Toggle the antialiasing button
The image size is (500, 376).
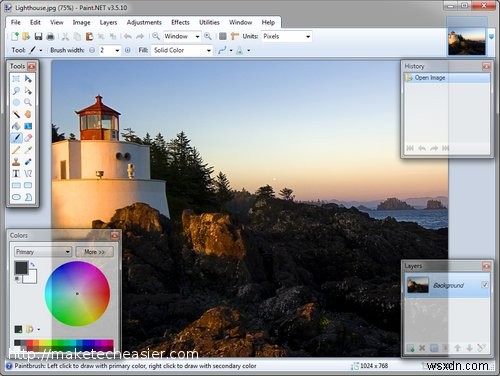click(223, 50)
